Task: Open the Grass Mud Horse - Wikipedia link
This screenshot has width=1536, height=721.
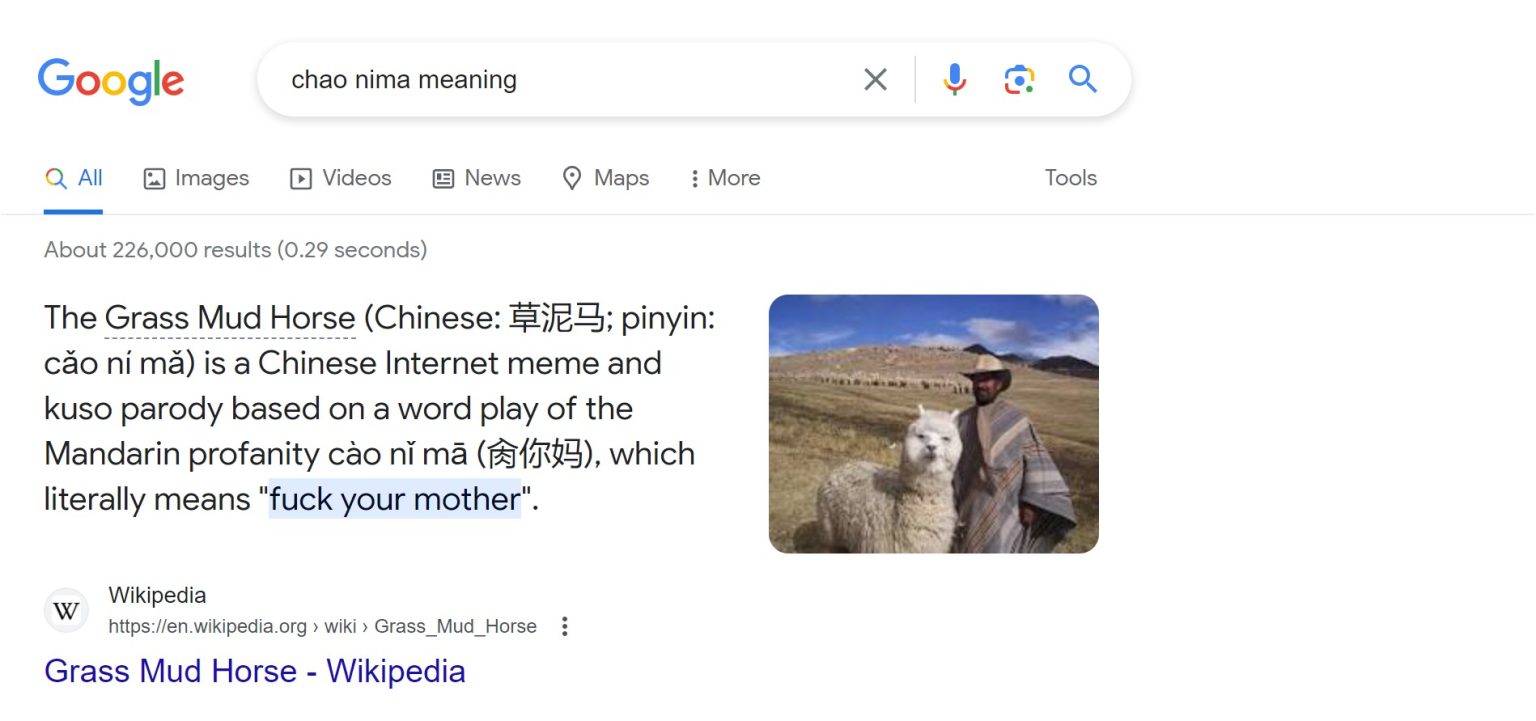Action: tap(255, 671)
